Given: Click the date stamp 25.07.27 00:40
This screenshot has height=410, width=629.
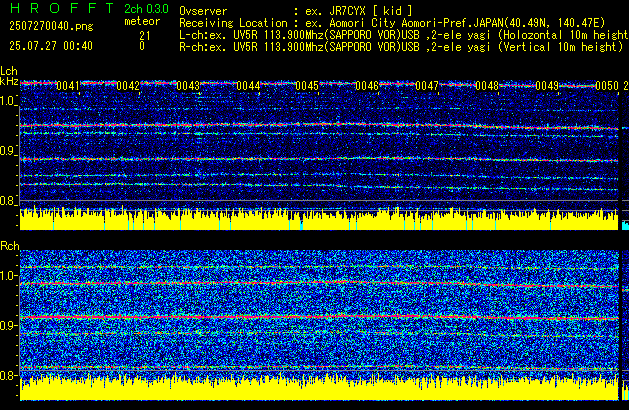Looking at the screenshot, I should click(51, 46).
